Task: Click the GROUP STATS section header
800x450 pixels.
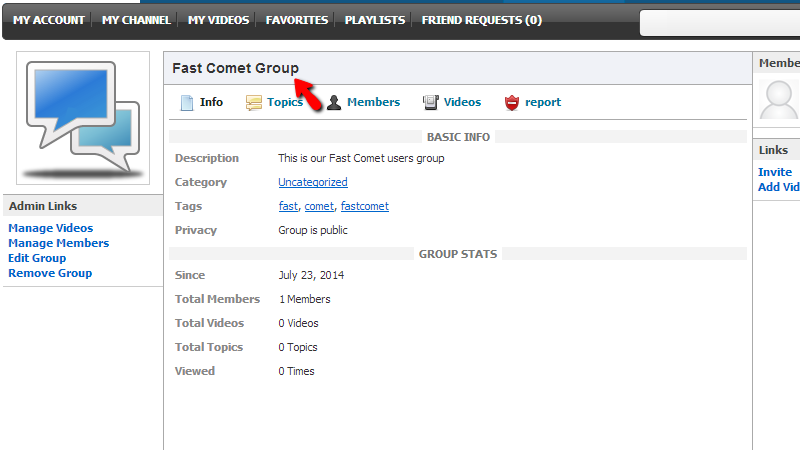Action: click(458, 254)
